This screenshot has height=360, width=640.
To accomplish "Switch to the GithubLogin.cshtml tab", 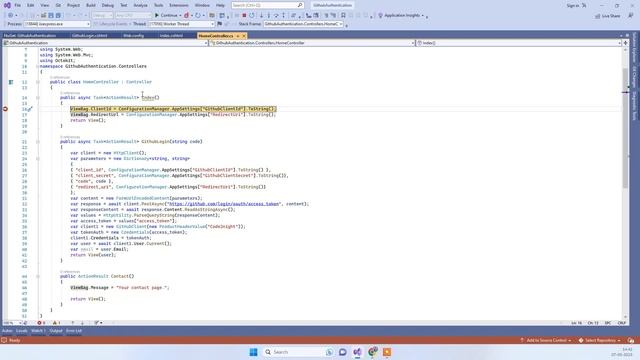I will [89, 36].
